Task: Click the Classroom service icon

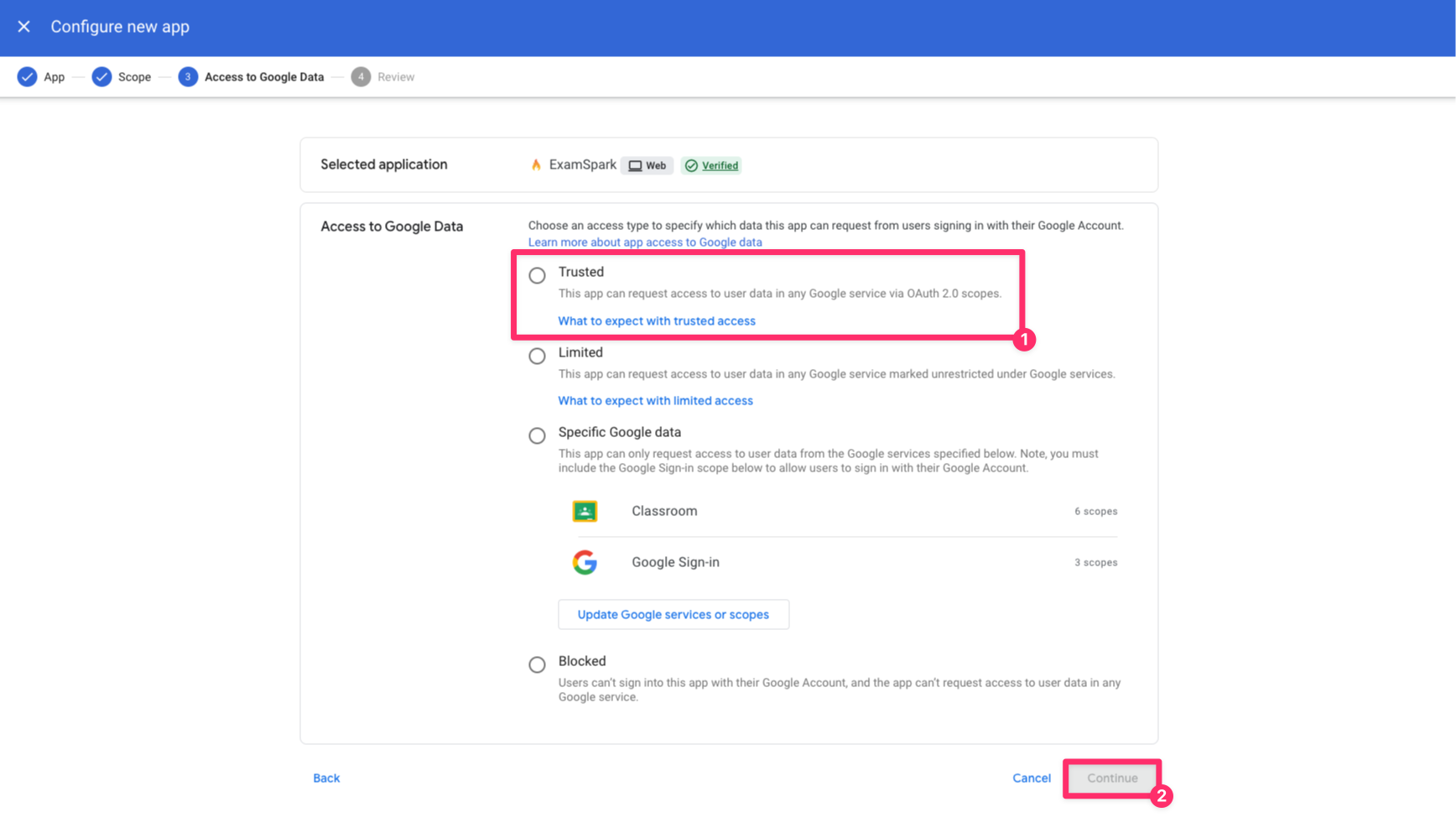Action: [x=585, y=511]
